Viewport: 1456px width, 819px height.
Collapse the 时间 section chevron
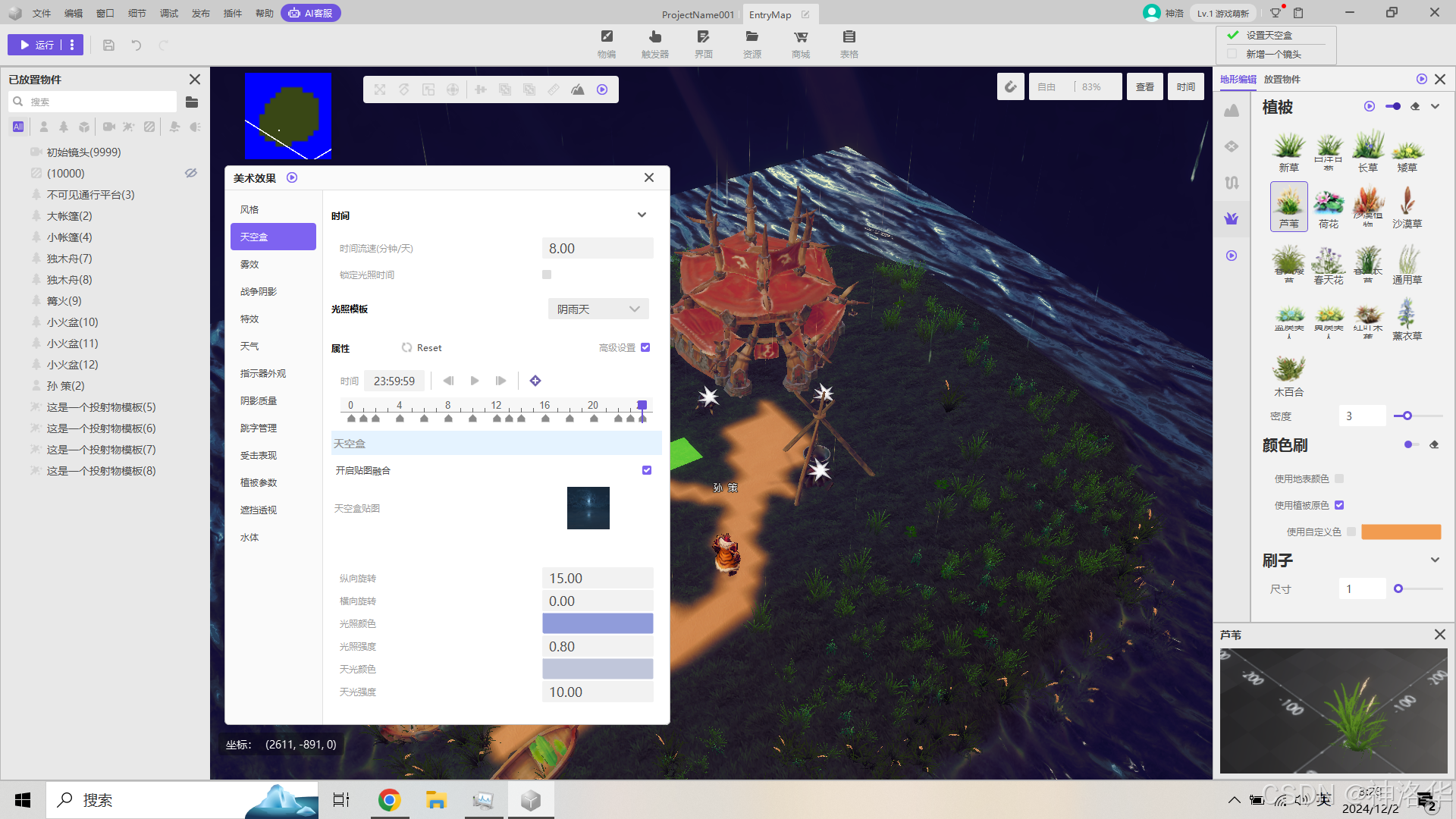coord(642,215)
